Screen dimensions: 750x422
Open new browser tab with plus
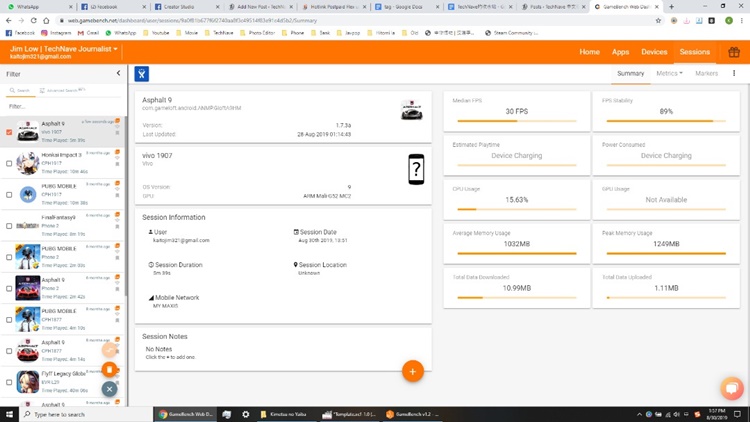coord(672,7)
